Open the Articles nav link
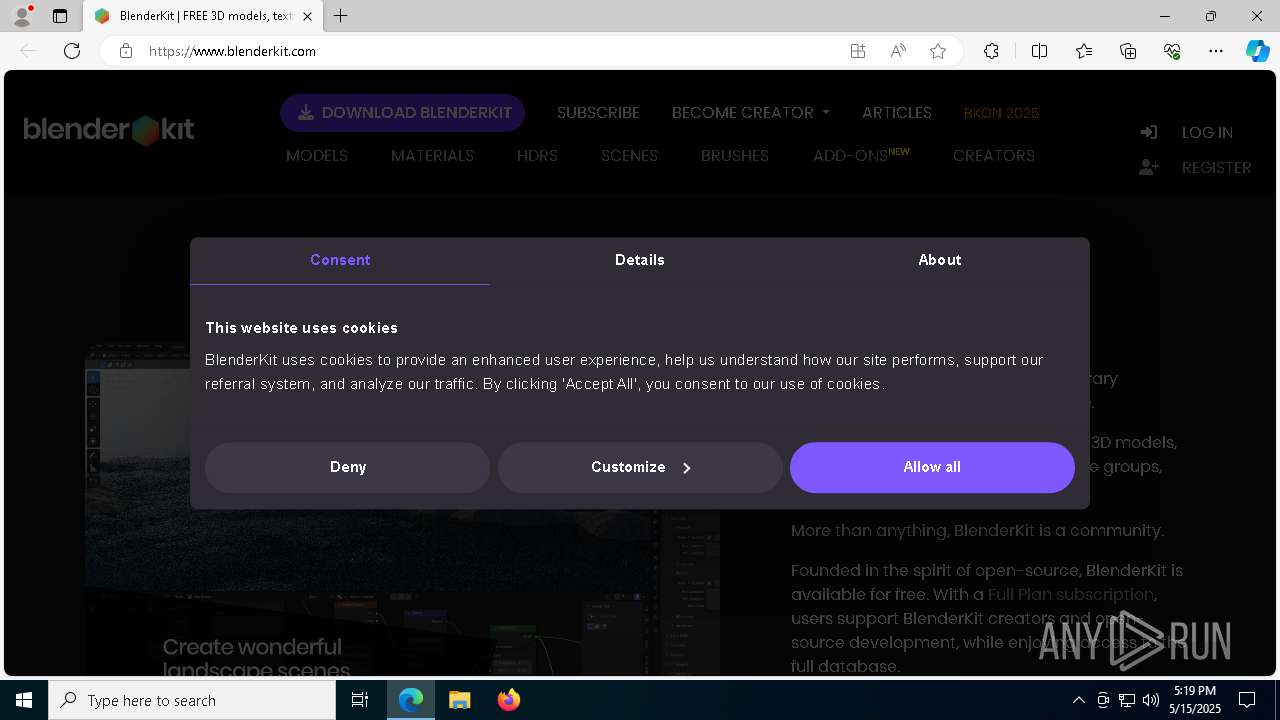The height and width of the screenshot is (720, 1280). click(x=897, y=113)
